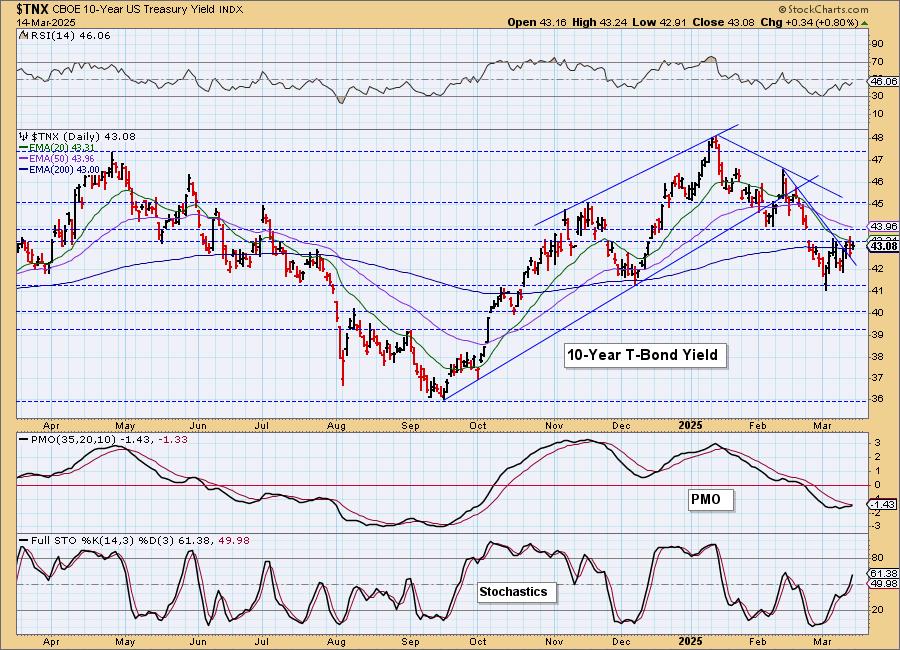
Task: Click the 'EMA(50) 43.96' legend entry
Action: 62,158
